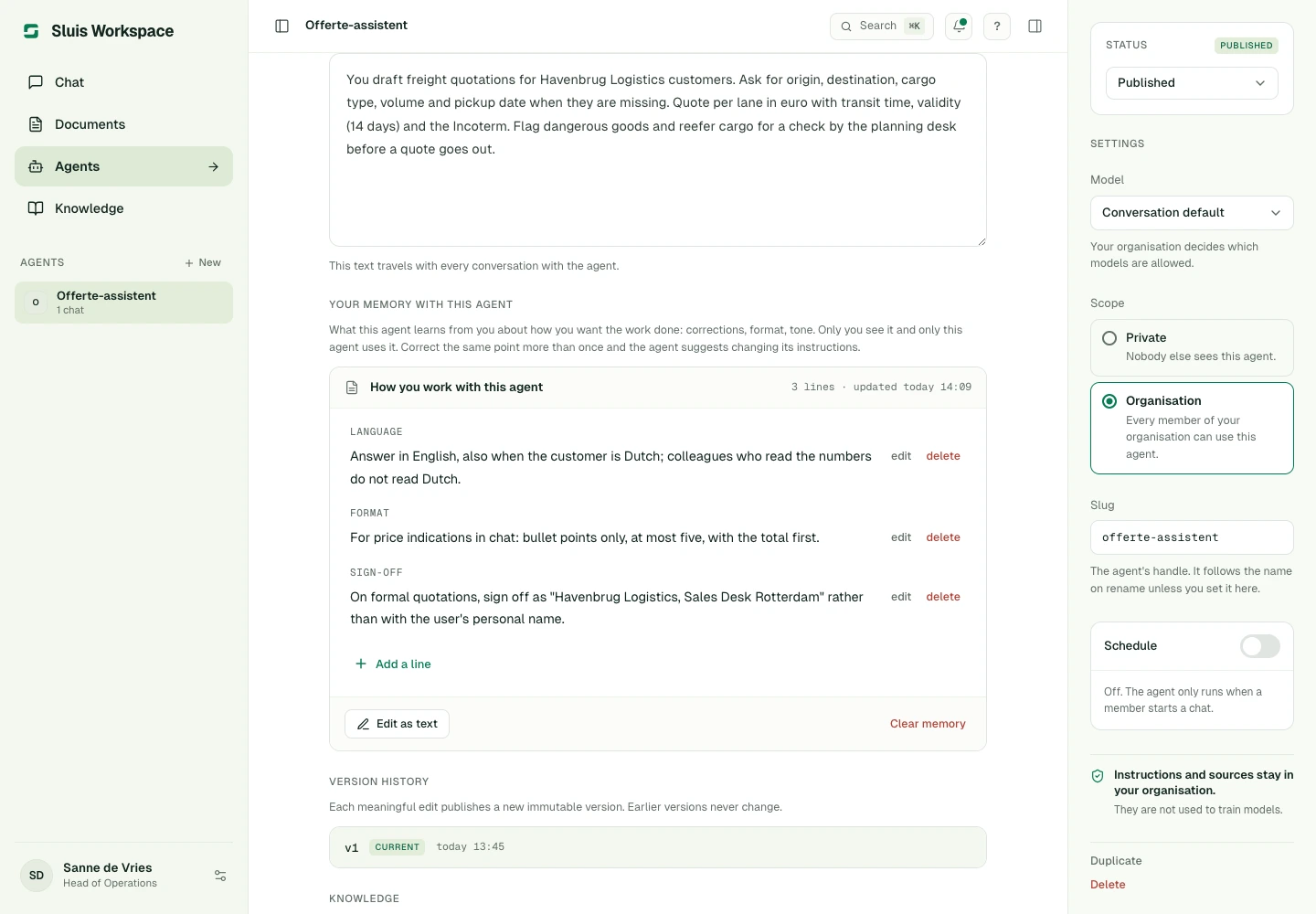The width and height of the screenshot is (1316, 914).
Task: Open the Published status dropdown
Action: pos(1192,83)
